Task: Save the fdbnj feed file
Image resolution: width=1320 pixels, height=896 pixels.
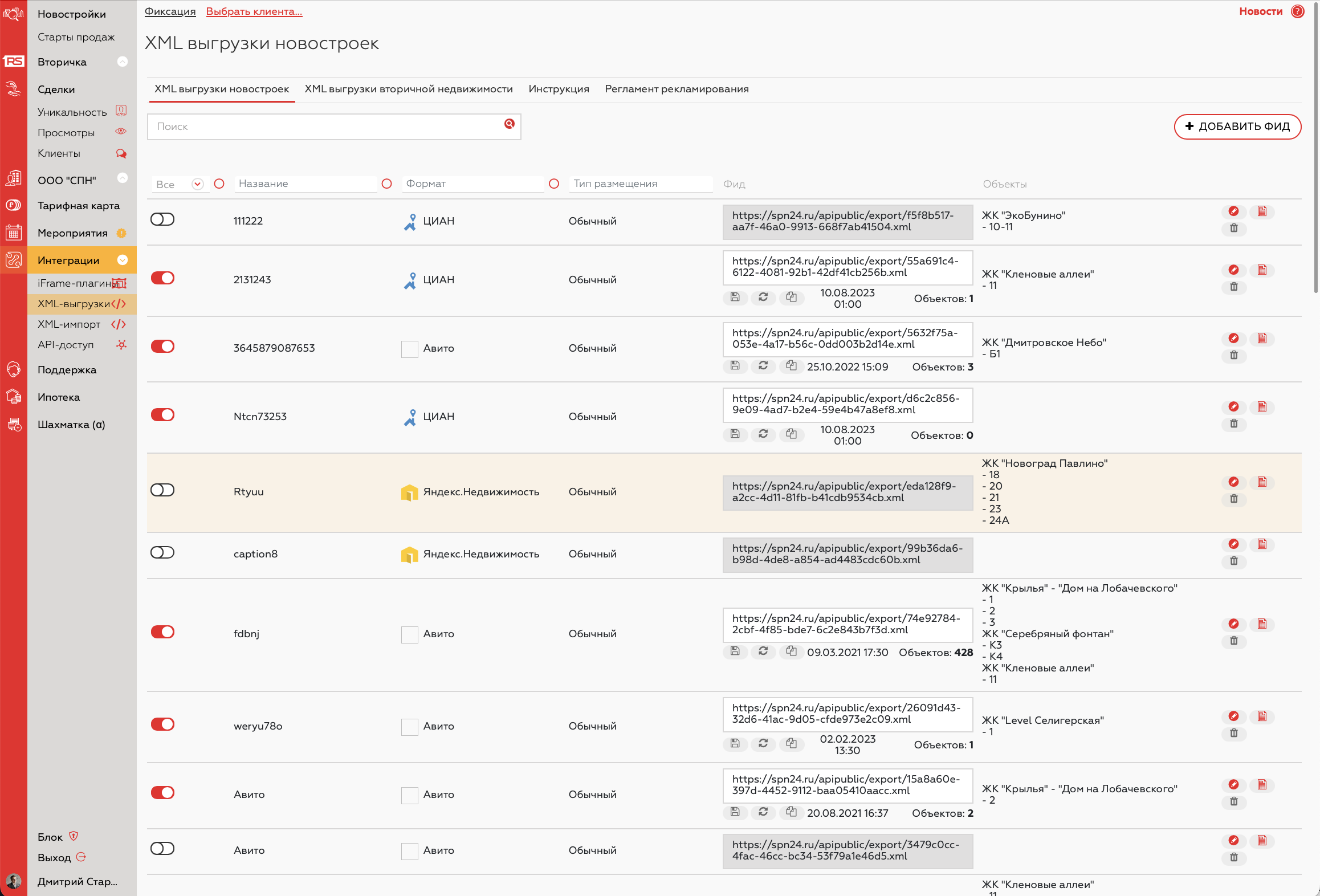Action: tap(735, 651)
